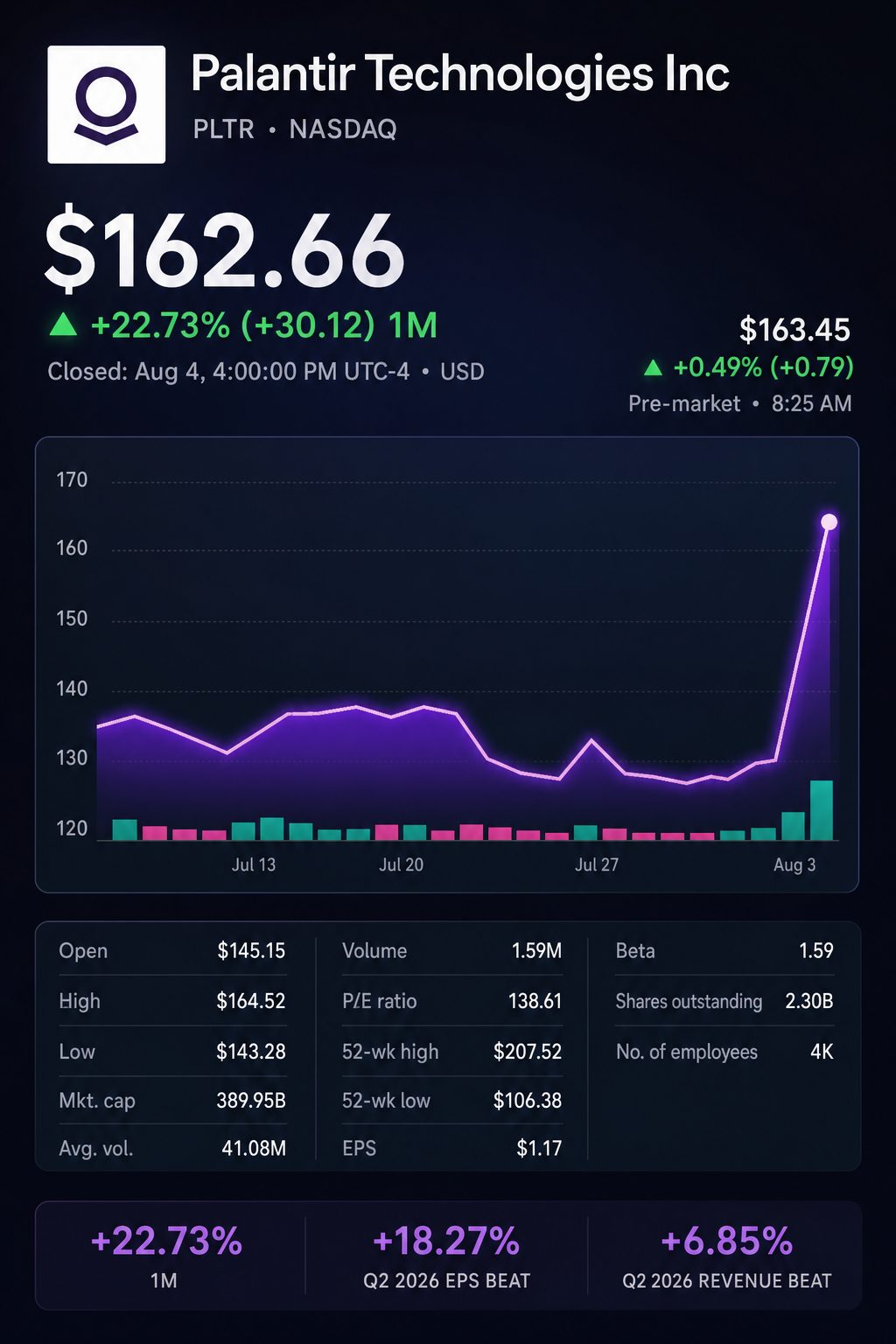Click the $163.45 pre-market price
Viewport: 896px width, 1344px height.
tap(794, 330)
